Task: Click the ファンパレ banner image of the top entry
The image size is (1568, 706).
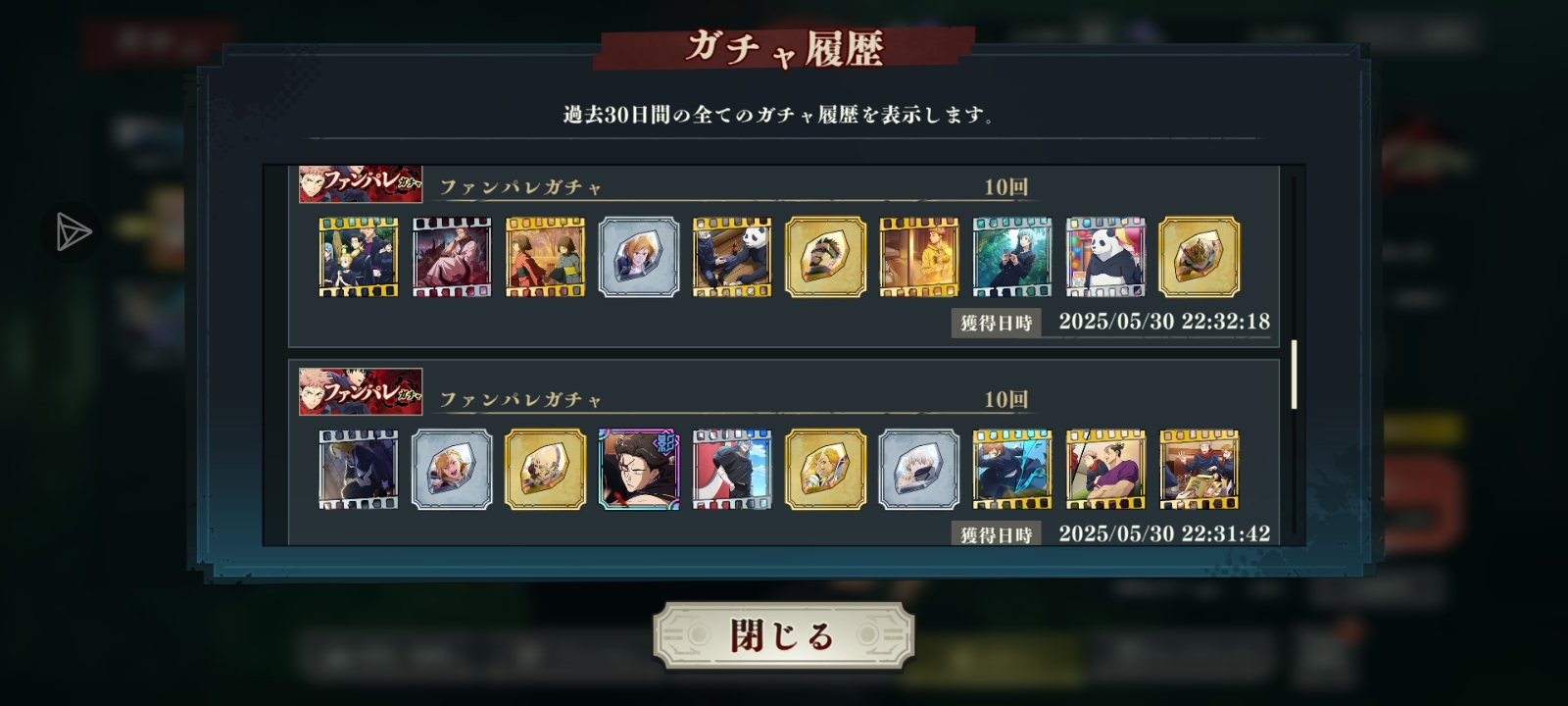Action: pyautogui.click(x=361, y=184)
